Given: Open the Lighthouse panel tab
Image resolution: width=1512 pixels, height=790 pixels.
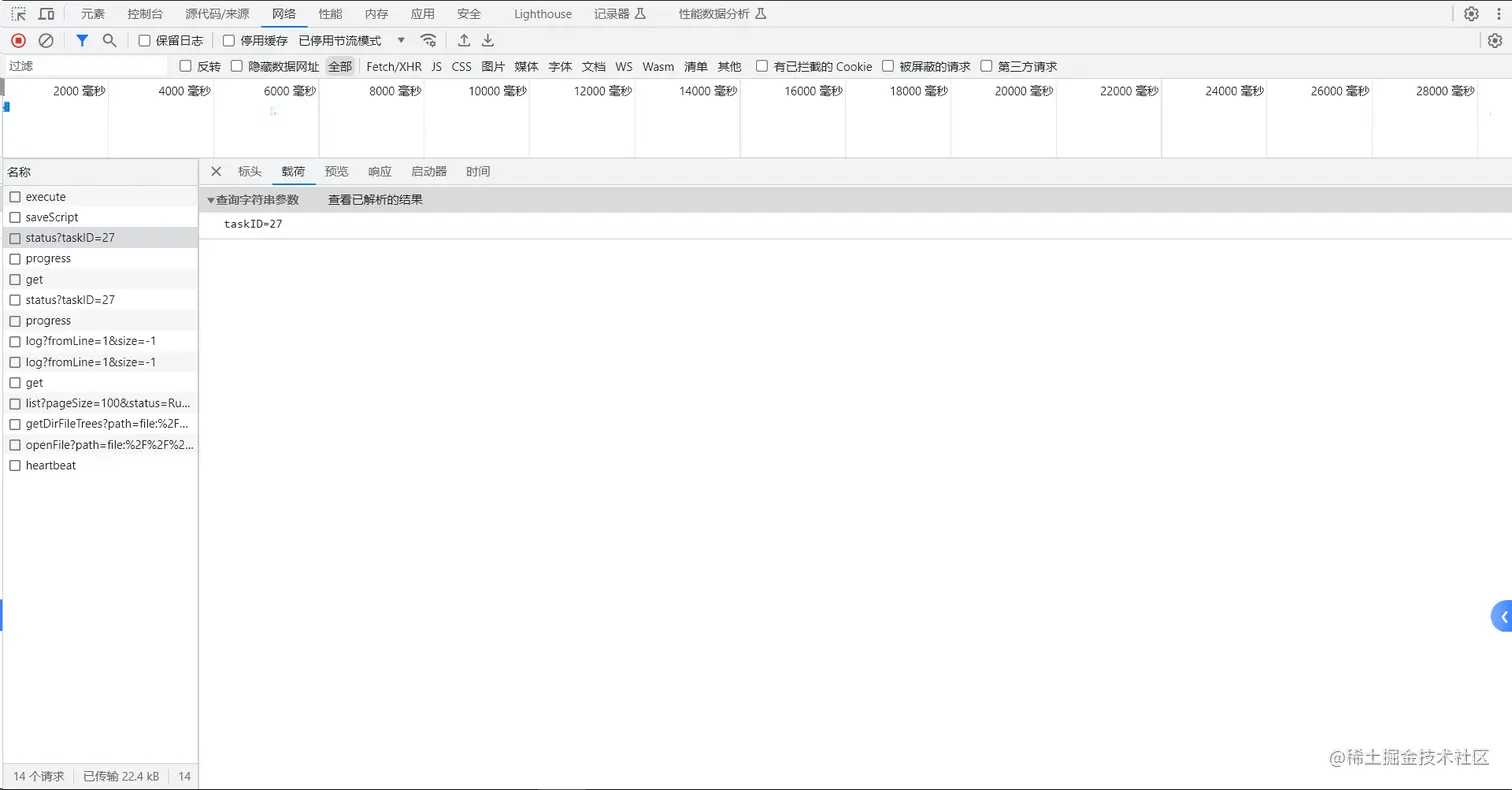Looking at the screenshot, I should [x=543, y=14].
